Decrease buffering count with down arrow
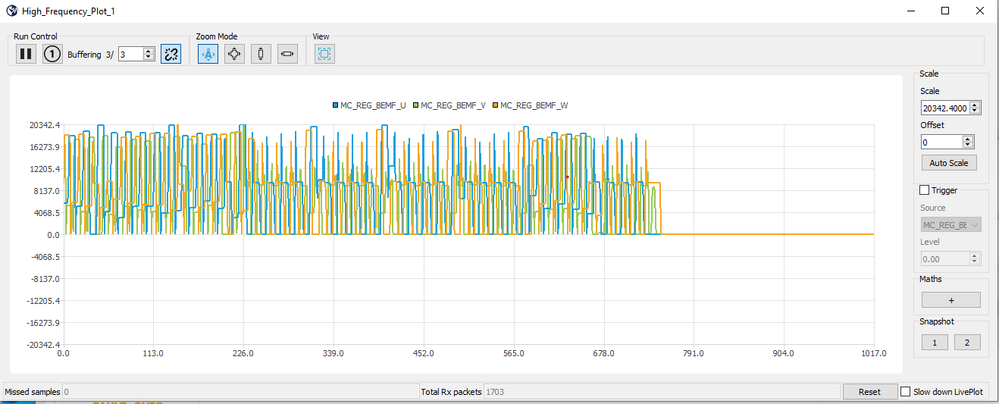 coord(149,58)
